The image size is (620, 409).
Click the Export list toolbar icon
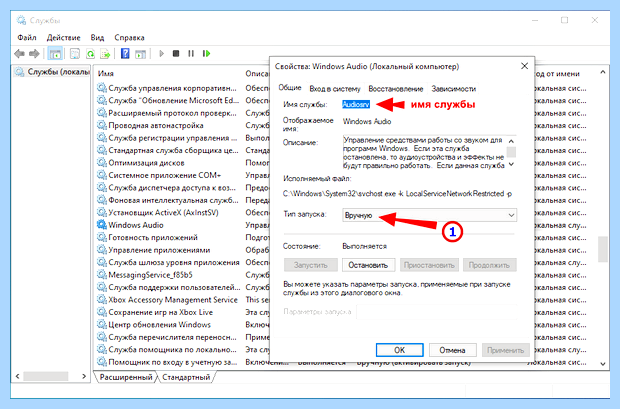105,54
